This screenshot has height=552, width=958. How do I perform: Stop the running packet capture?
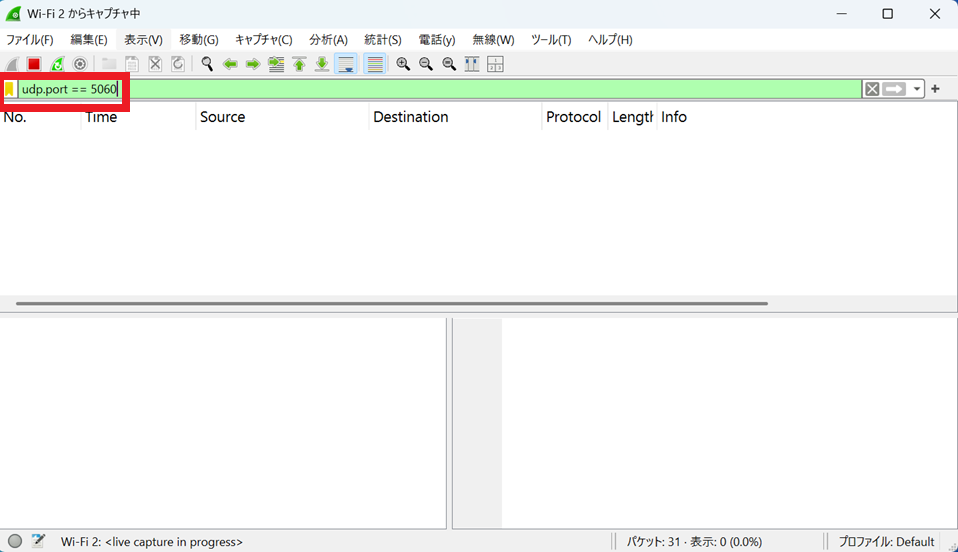tap(34, 64)
